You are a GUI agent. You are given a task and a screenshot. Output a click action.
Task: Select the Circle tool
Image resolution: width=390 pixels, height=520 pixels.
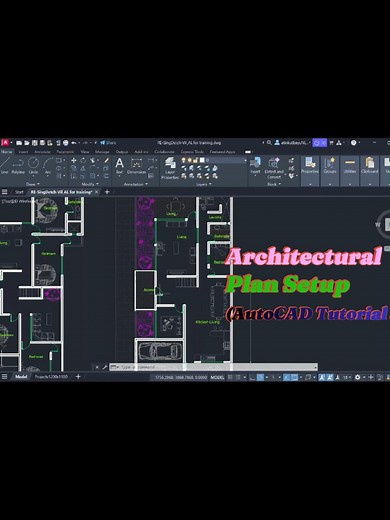[33, 166]
